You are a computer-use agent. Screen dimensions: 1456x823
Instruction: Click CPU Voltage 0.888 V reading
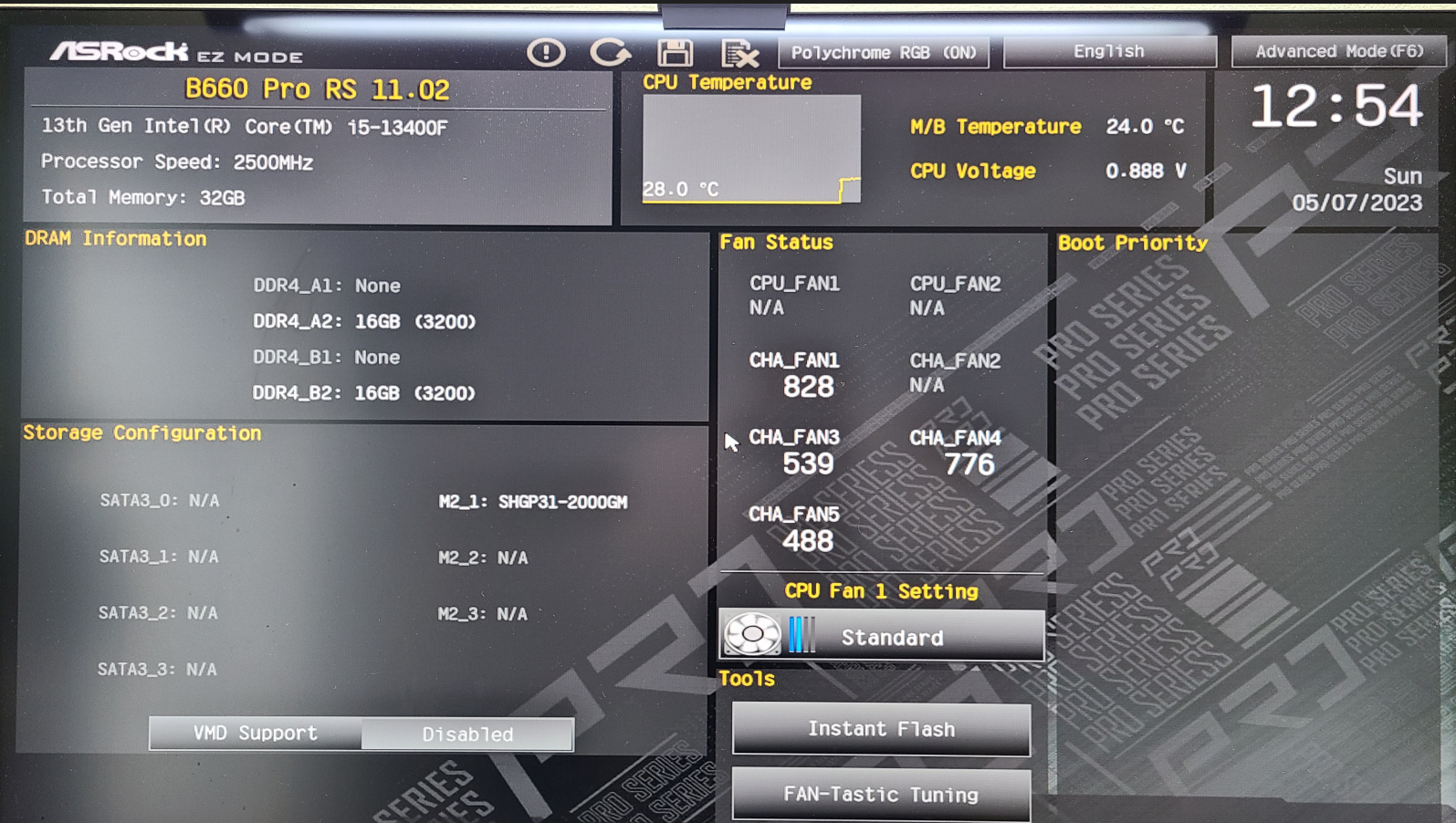click(1048, 171)
